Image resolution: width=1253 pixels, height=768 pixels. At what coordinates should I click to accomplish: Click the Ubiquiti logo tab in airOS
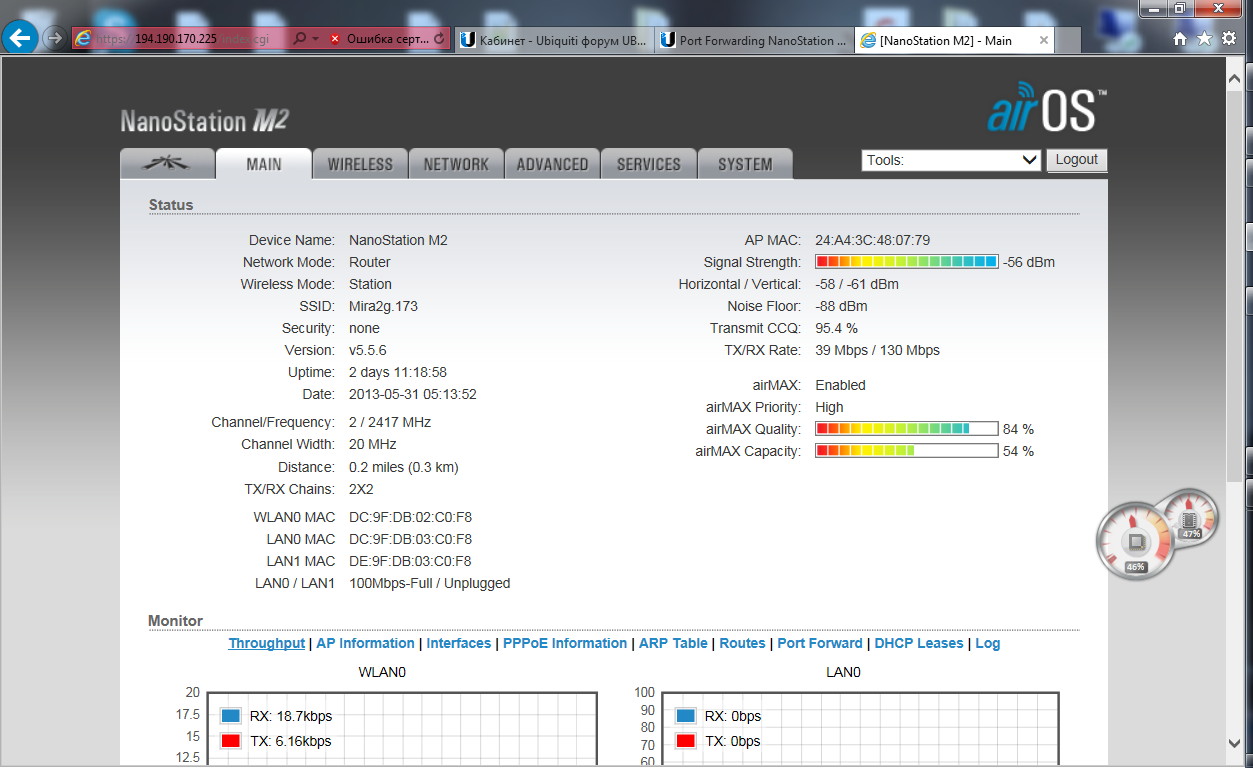tap(167, 164)
